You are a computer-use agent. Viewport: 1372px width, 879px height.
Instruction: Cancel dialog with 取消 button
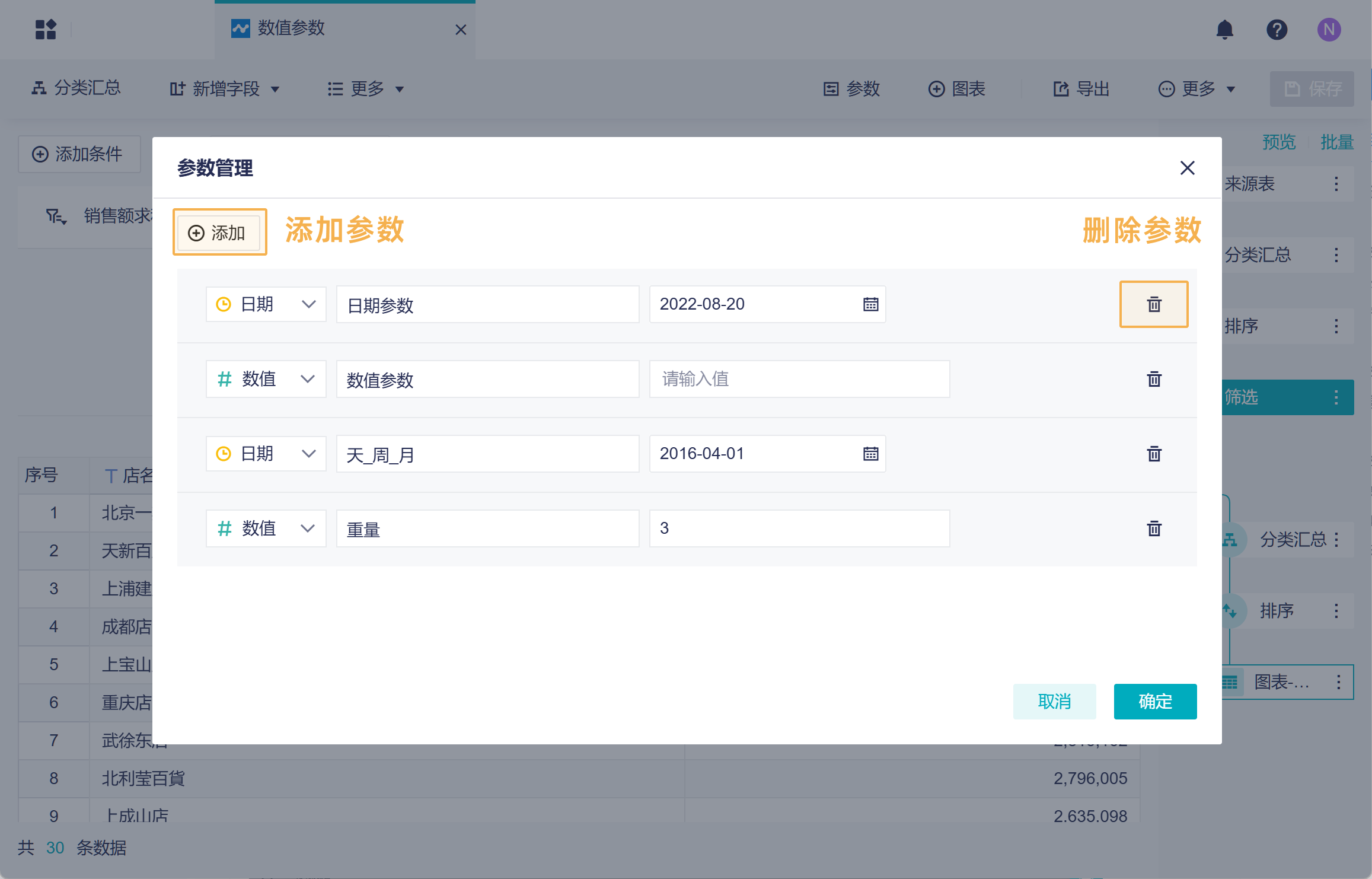pyautogui.click(x=1054, y=701)
